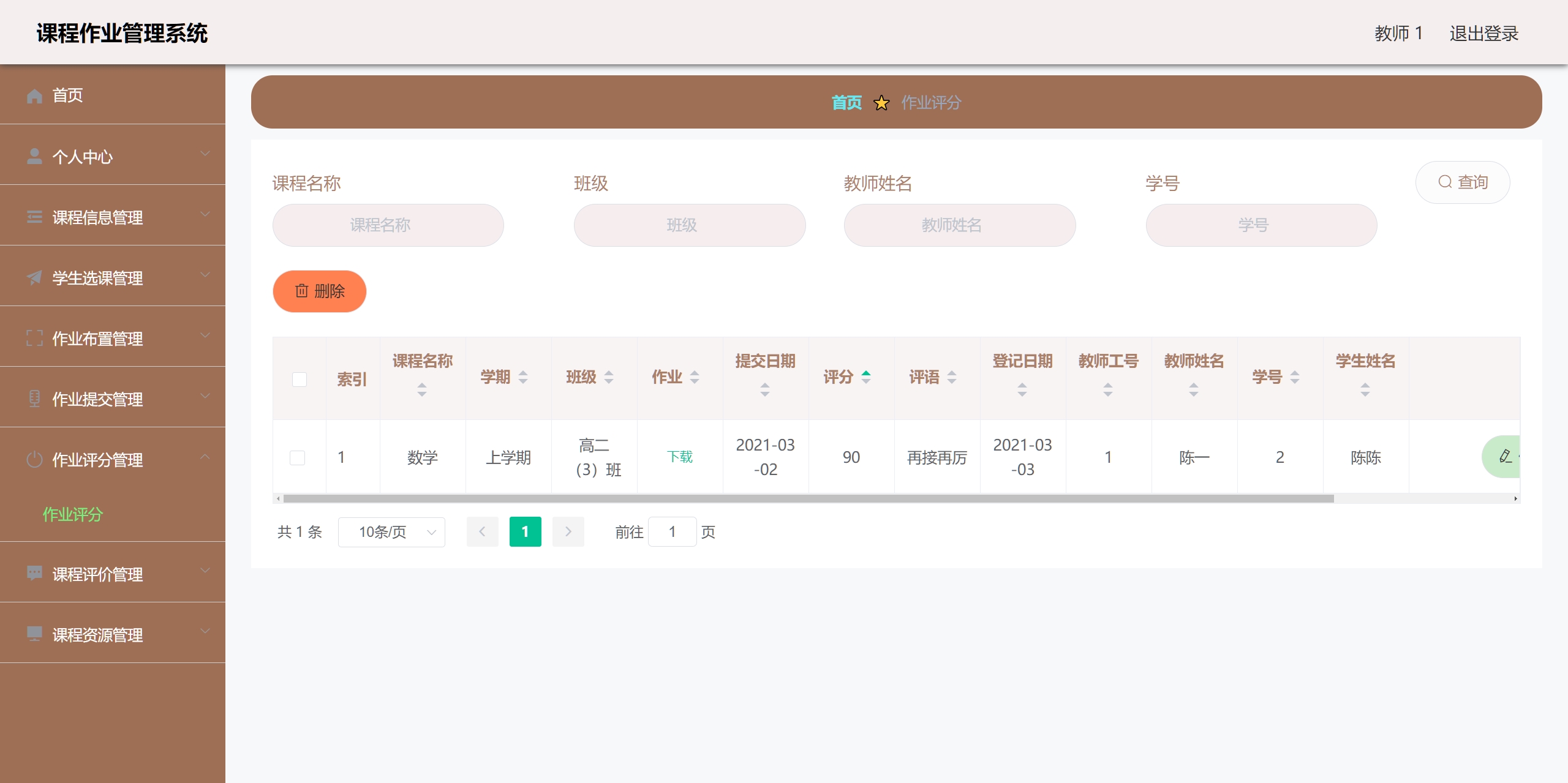Screen dimensions: 1568x783
Task: Click 退出登录 to log out
Action: click(1483, 33)
